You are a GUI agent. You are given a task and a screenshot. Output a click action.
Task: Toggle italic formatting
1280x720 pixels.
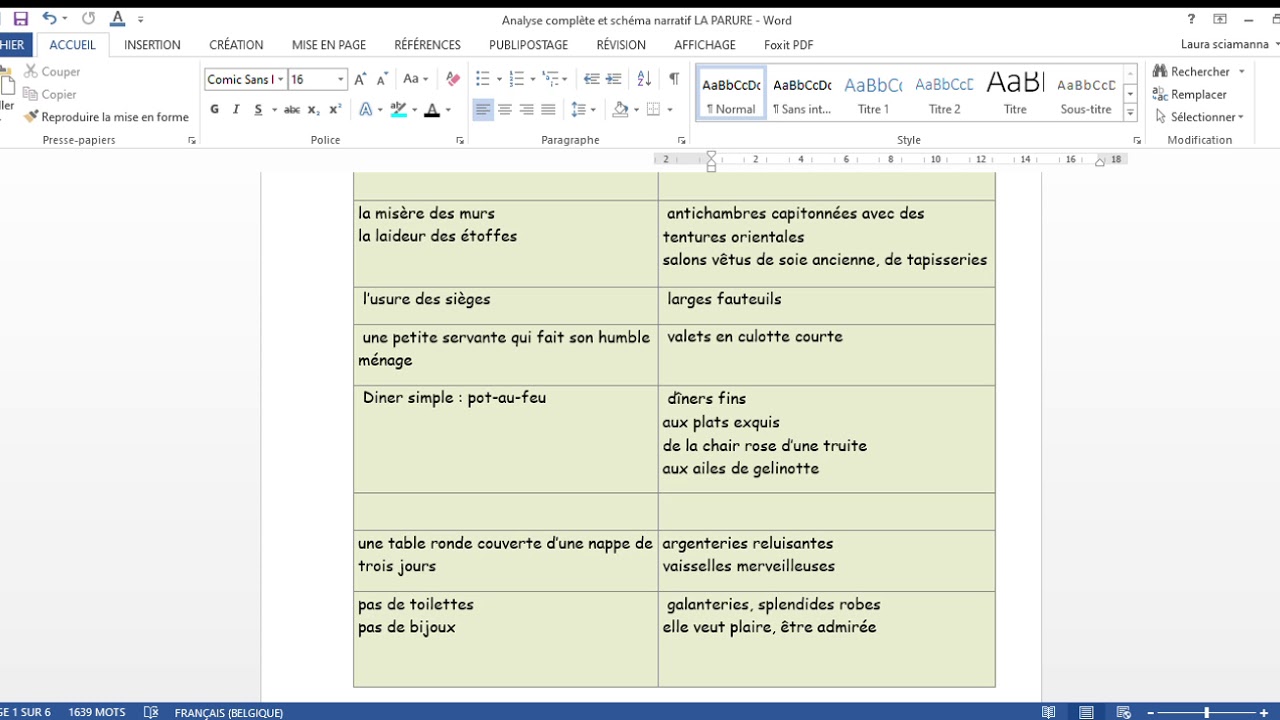click(x=236, y=110)
